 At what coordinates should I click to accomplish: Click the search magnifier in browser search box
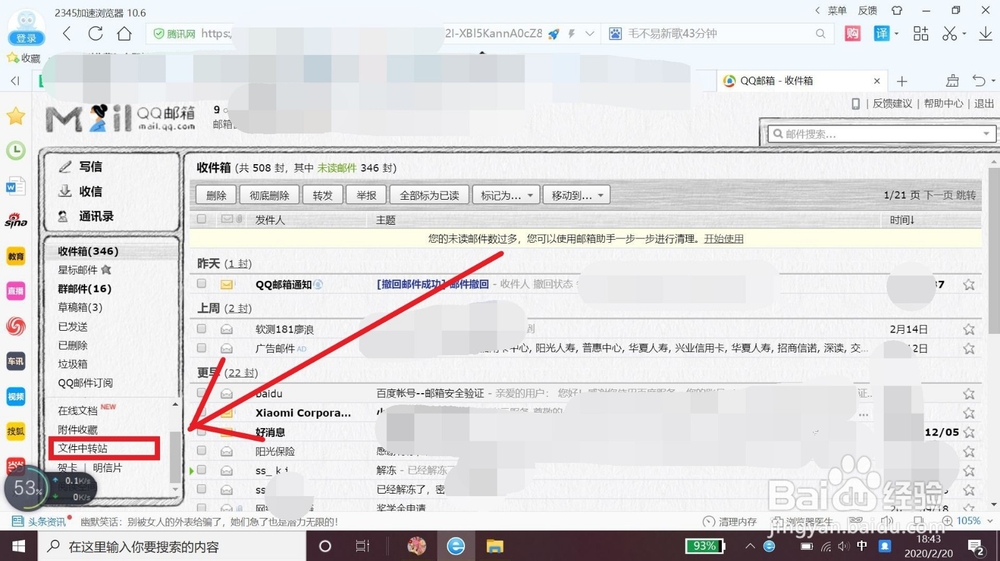point(820,34)
